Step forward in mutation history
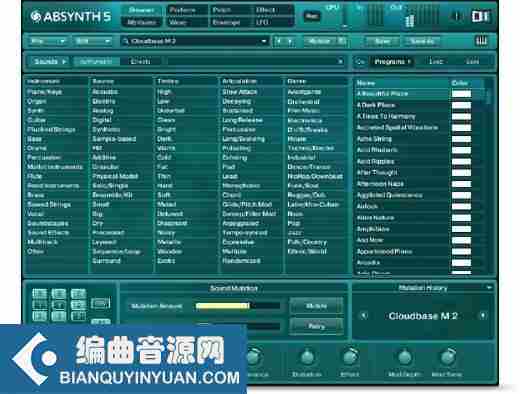Viewport: 520px width, 394px height. 482,315
